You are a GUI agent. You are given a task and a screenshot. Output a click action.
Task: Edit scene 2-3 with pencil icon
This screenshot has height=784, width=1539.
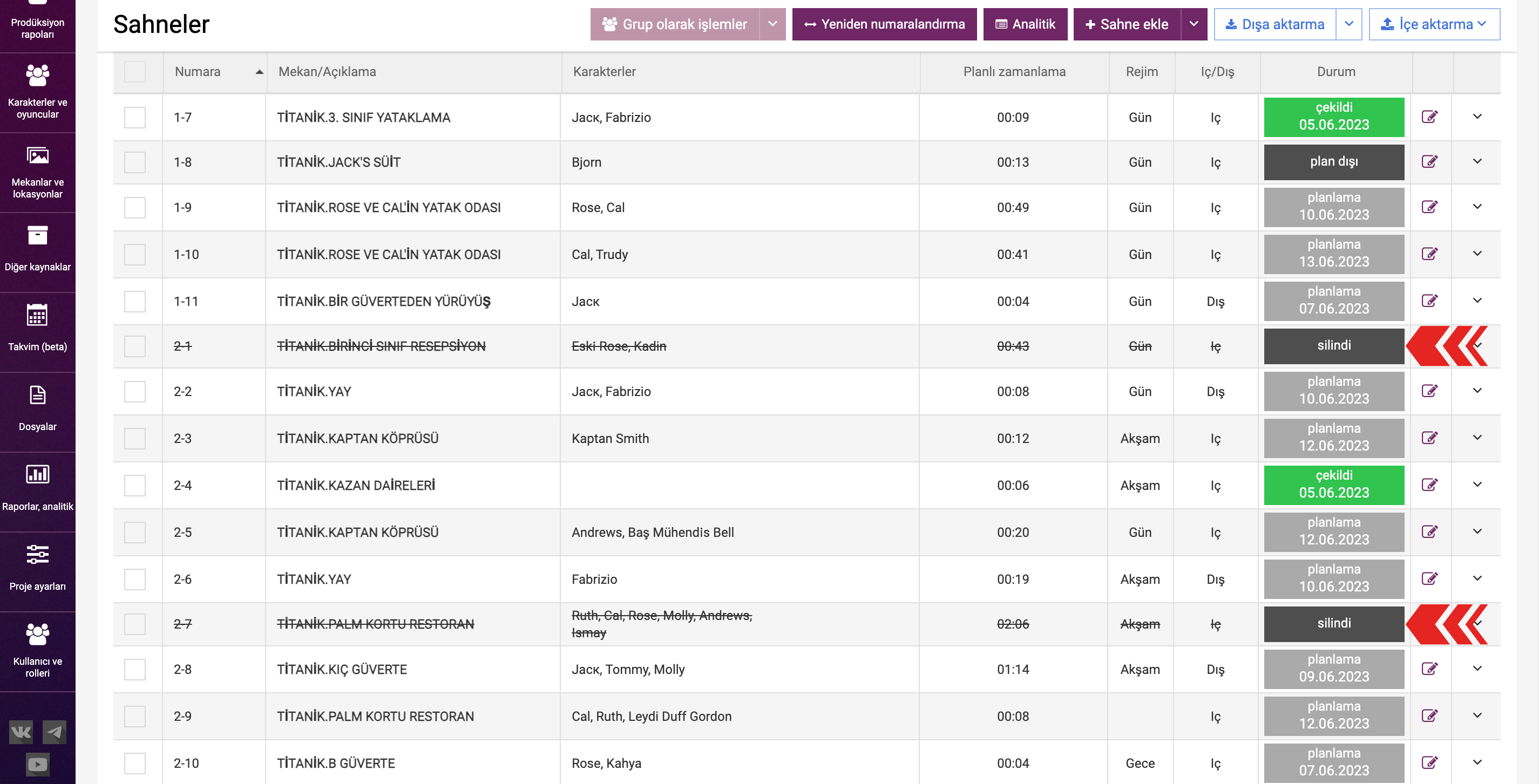pos(1429,438)
